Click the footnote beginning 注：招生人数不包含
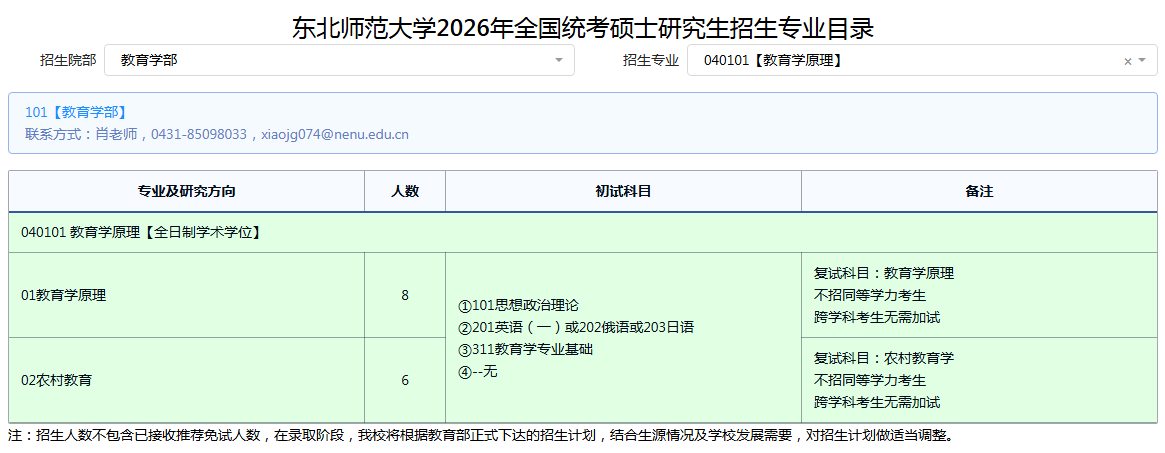This screenshot has width=1165, height=453. coord(481,435)
